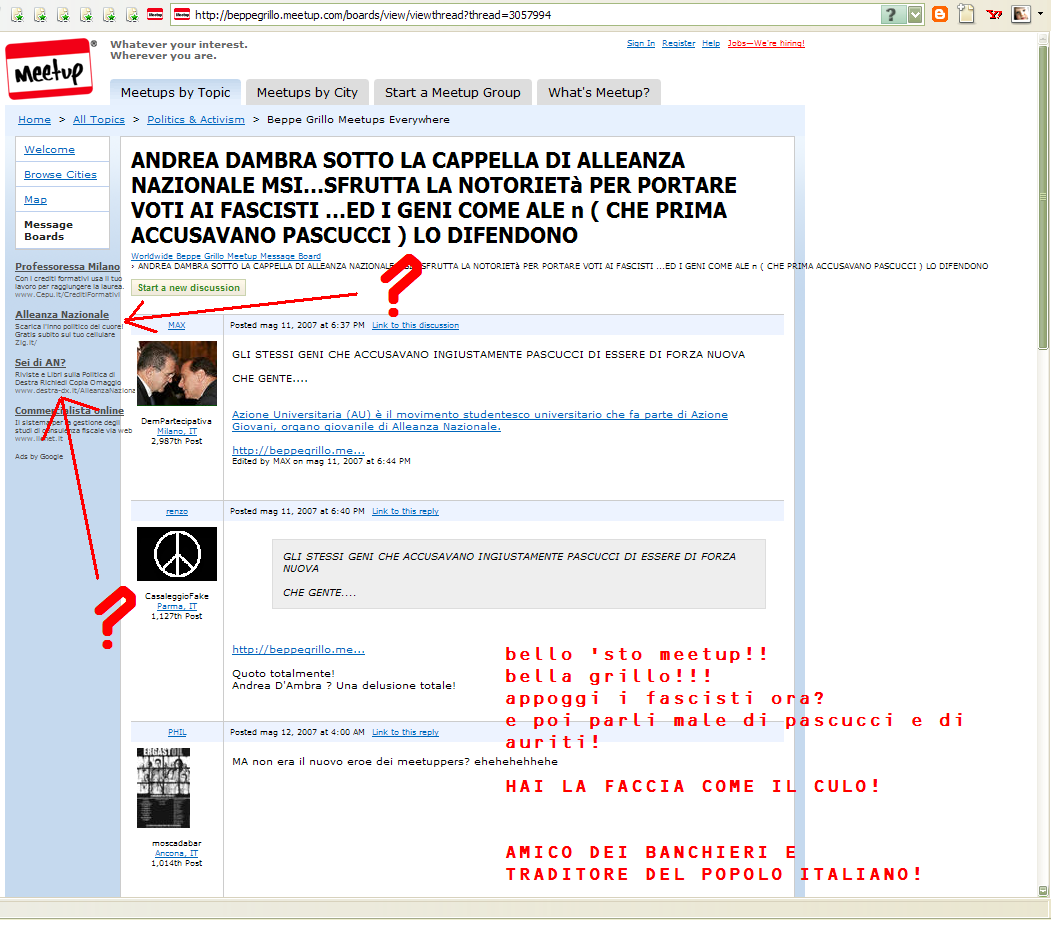Click the Commercialista online ad link
Viewport: 1056px width, 925px height.
pyautogui.click(x=69, y=410)
